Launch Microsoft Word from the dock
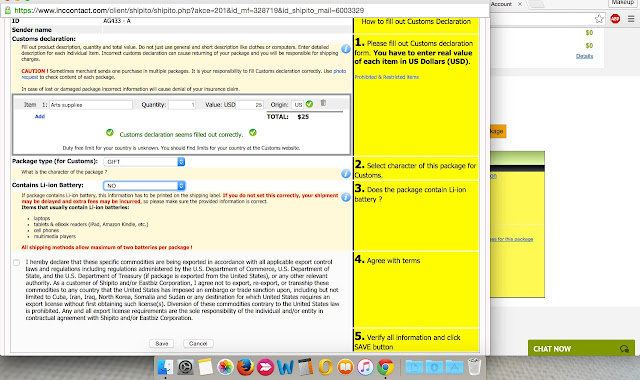This screenshot has height=380, width=640. (x=285, y=367)
